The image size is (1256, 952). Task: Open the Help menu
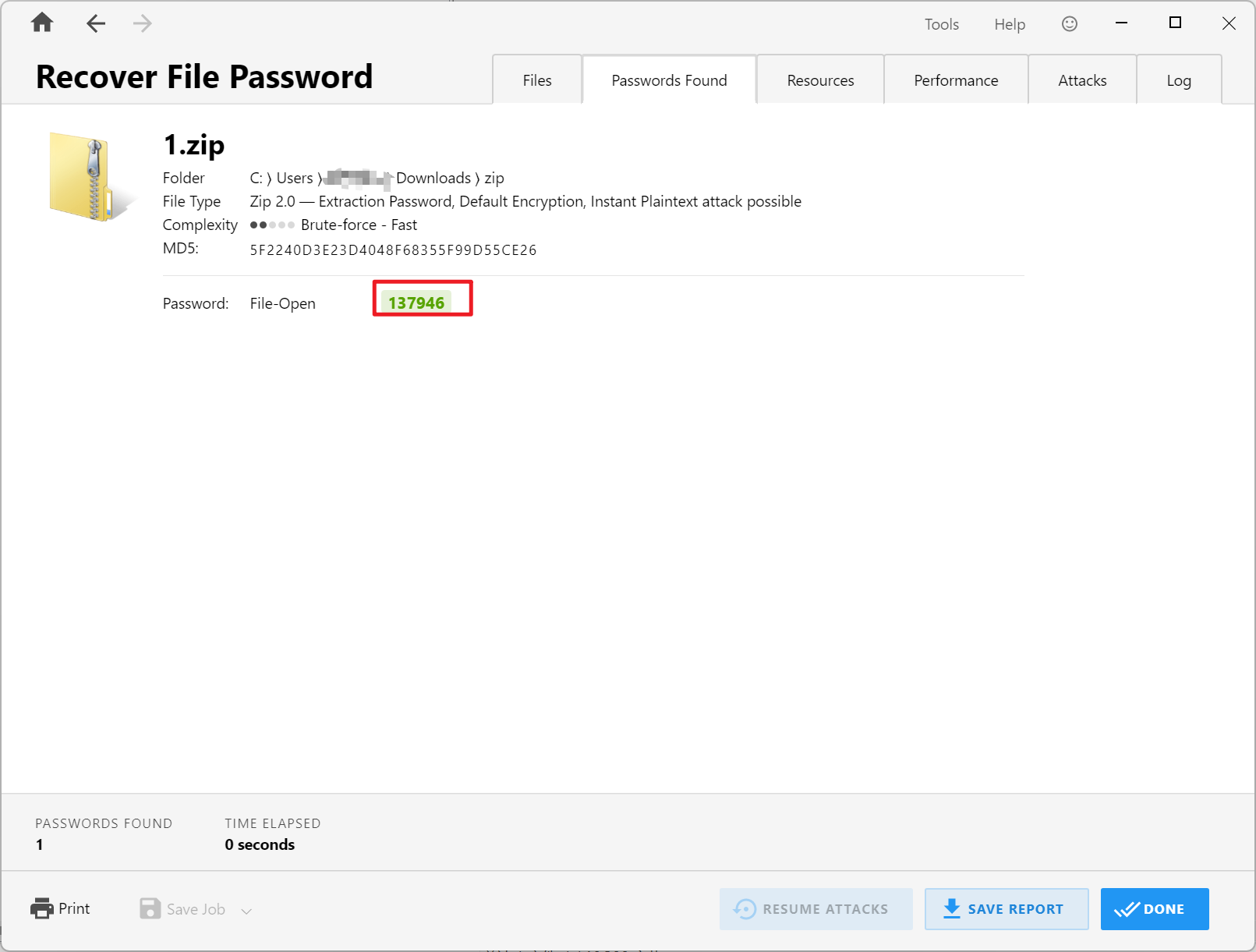coord(1010,24)
